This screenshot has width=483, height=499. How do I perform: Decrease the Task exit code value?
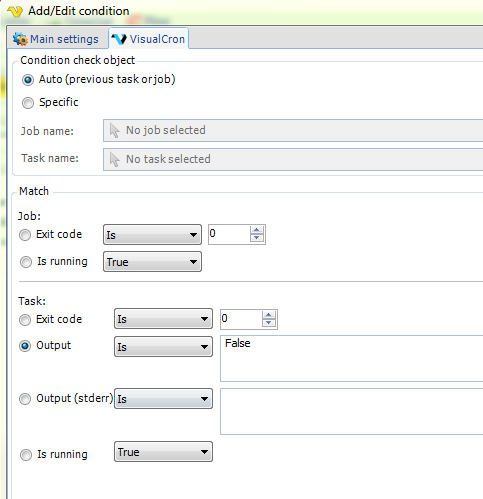pyautogui.click(x=269, y=323)
